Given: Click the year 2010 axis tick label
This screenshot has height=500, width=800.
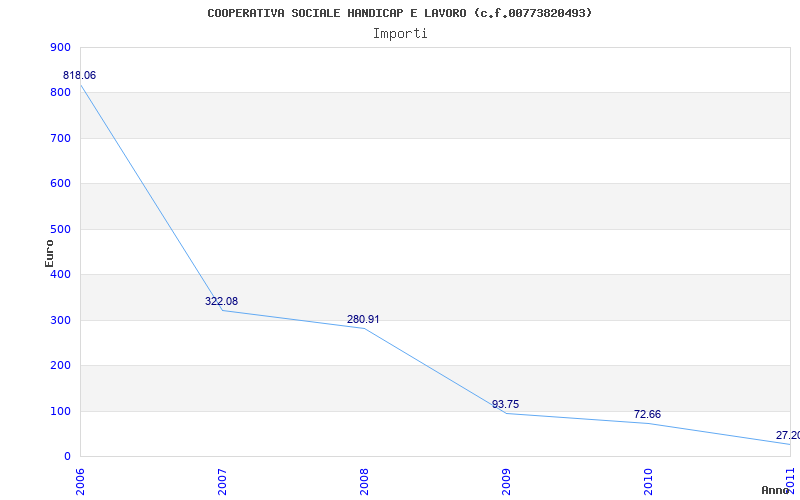Looking at the screenshot, I should point(648,481).
